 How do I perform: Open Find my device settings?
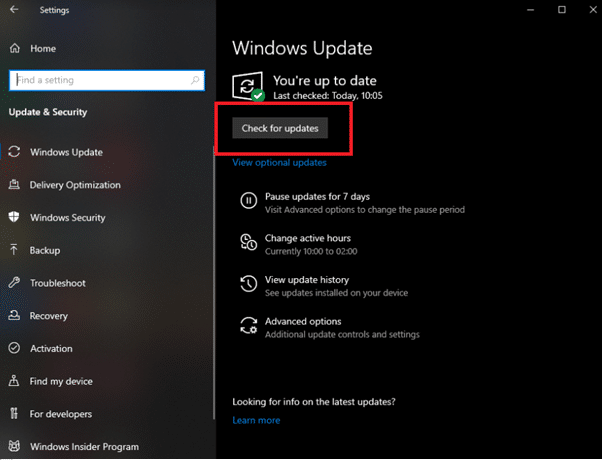61,381
